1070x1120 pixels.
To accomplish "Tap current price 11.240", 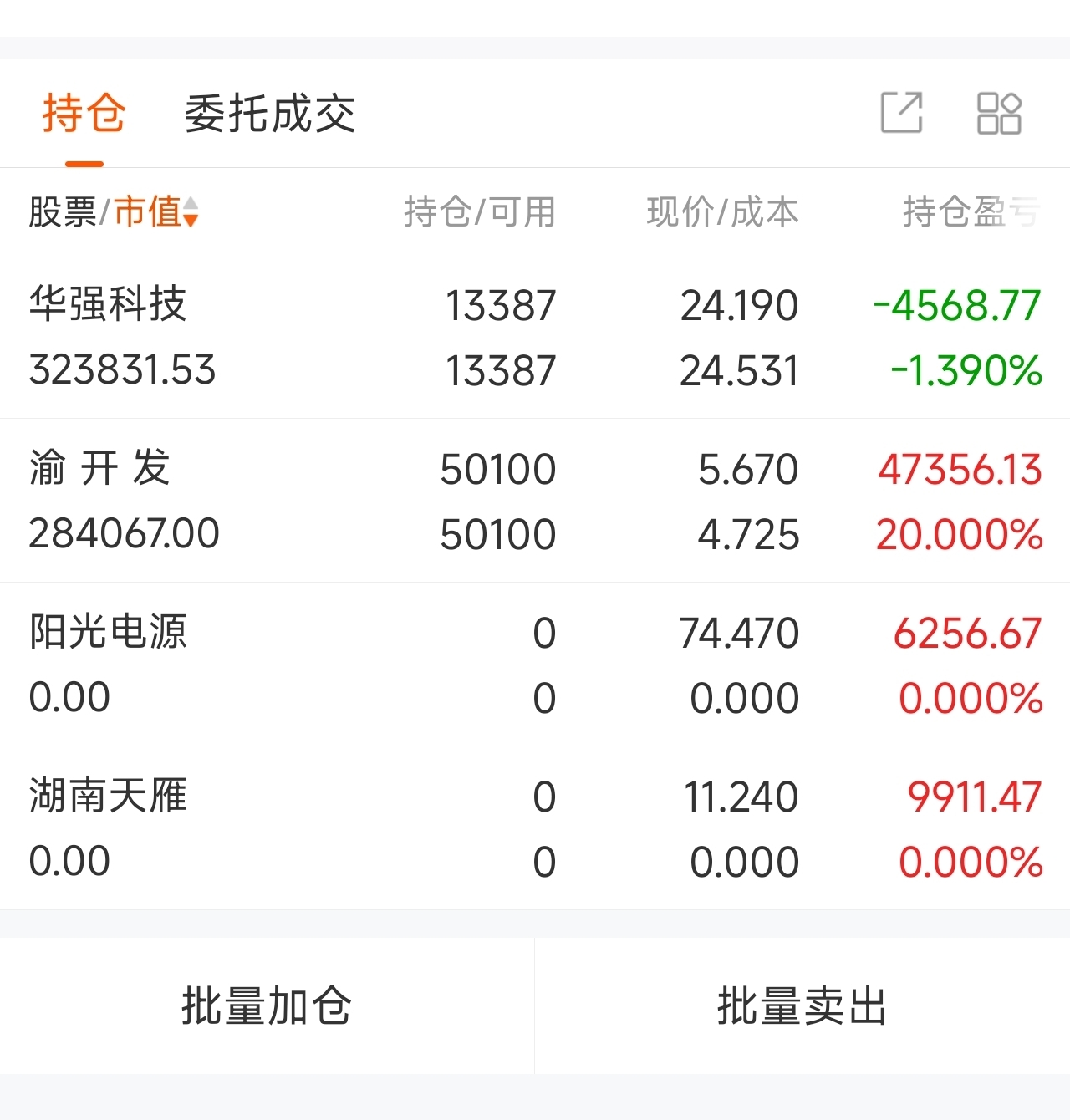I will (x=741, y=797).
